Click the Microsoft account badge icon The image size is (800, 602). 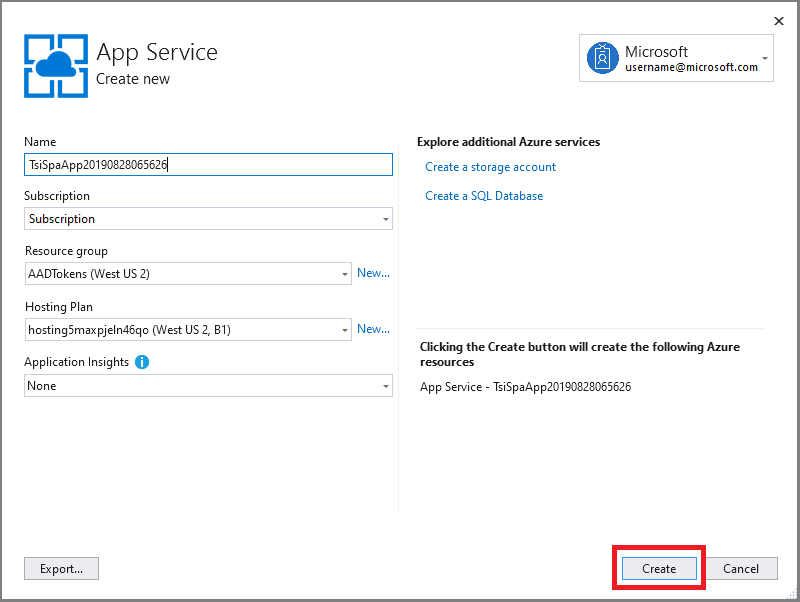602,59
